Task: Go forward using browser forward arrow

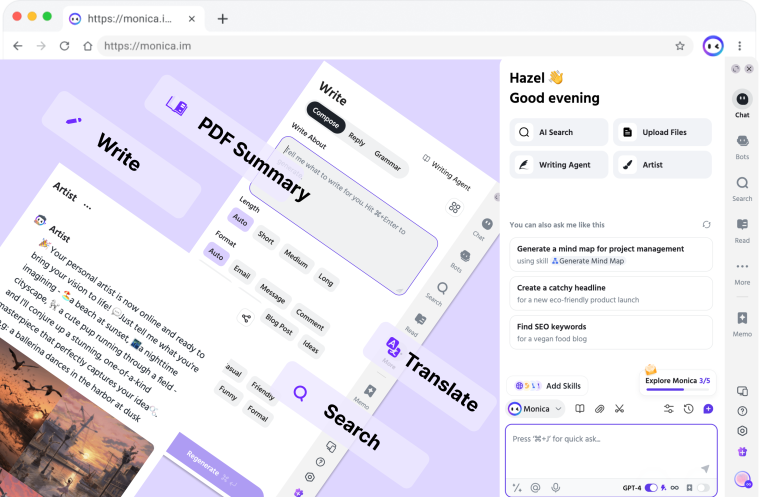Action: pyautogui.click(x=41, y=46)
